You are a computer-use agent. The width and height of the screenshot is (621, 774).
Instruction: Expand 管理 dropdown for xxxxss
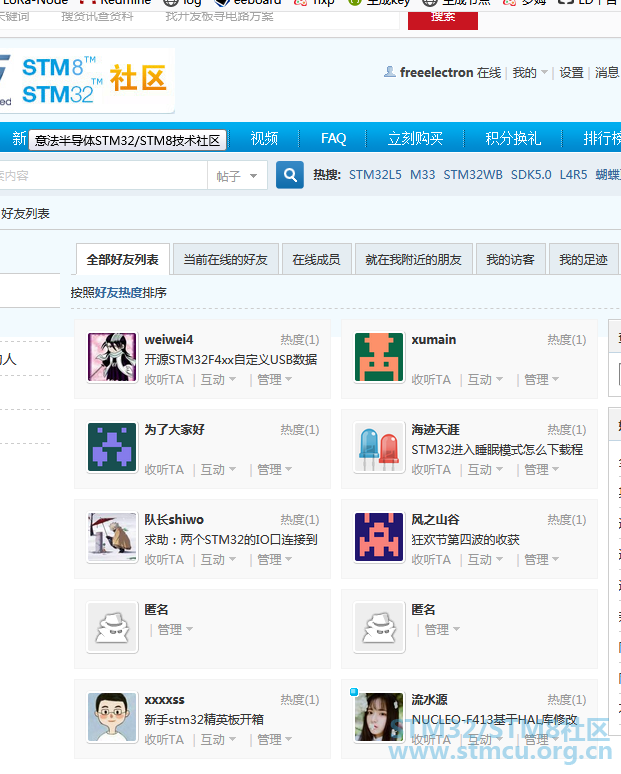[274, 740]
